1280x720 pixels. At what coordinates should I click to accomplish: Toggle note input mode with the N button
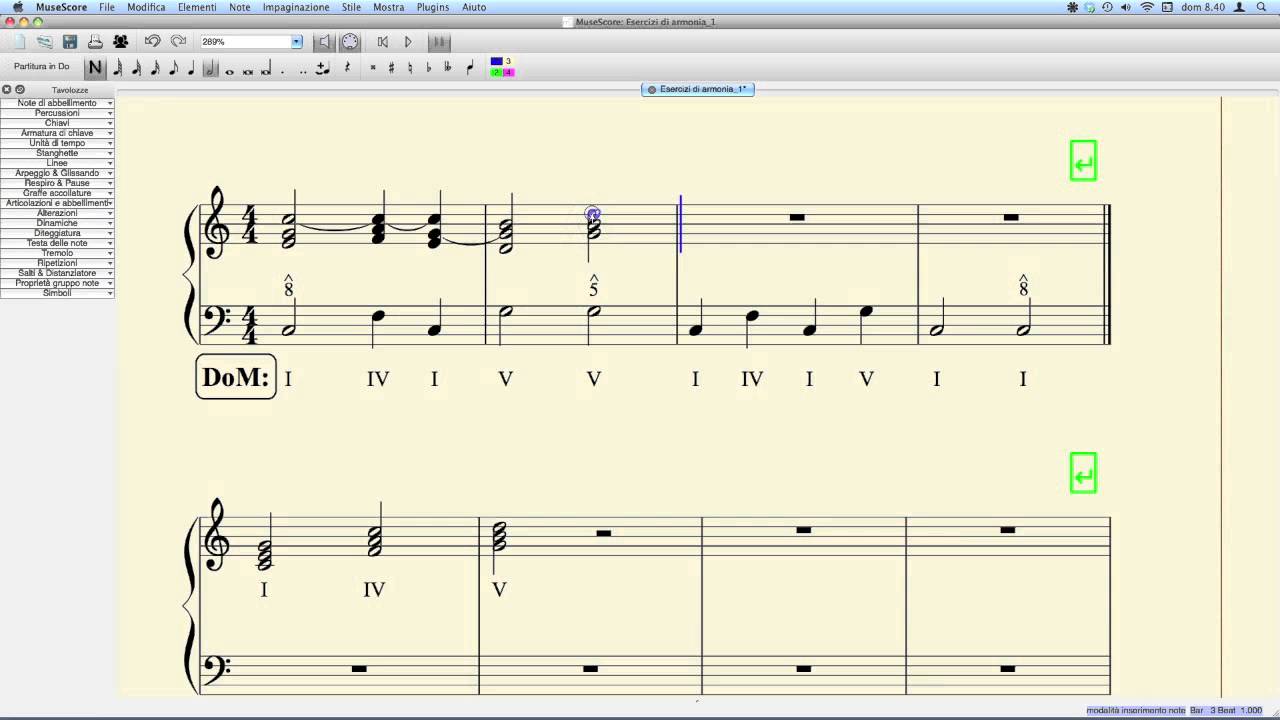click(95, 68)
